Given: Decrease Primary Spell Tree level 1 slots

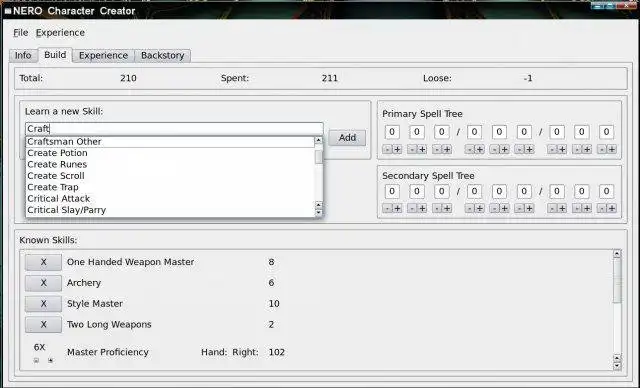Looking at the screenshot, I should [387, 150].
